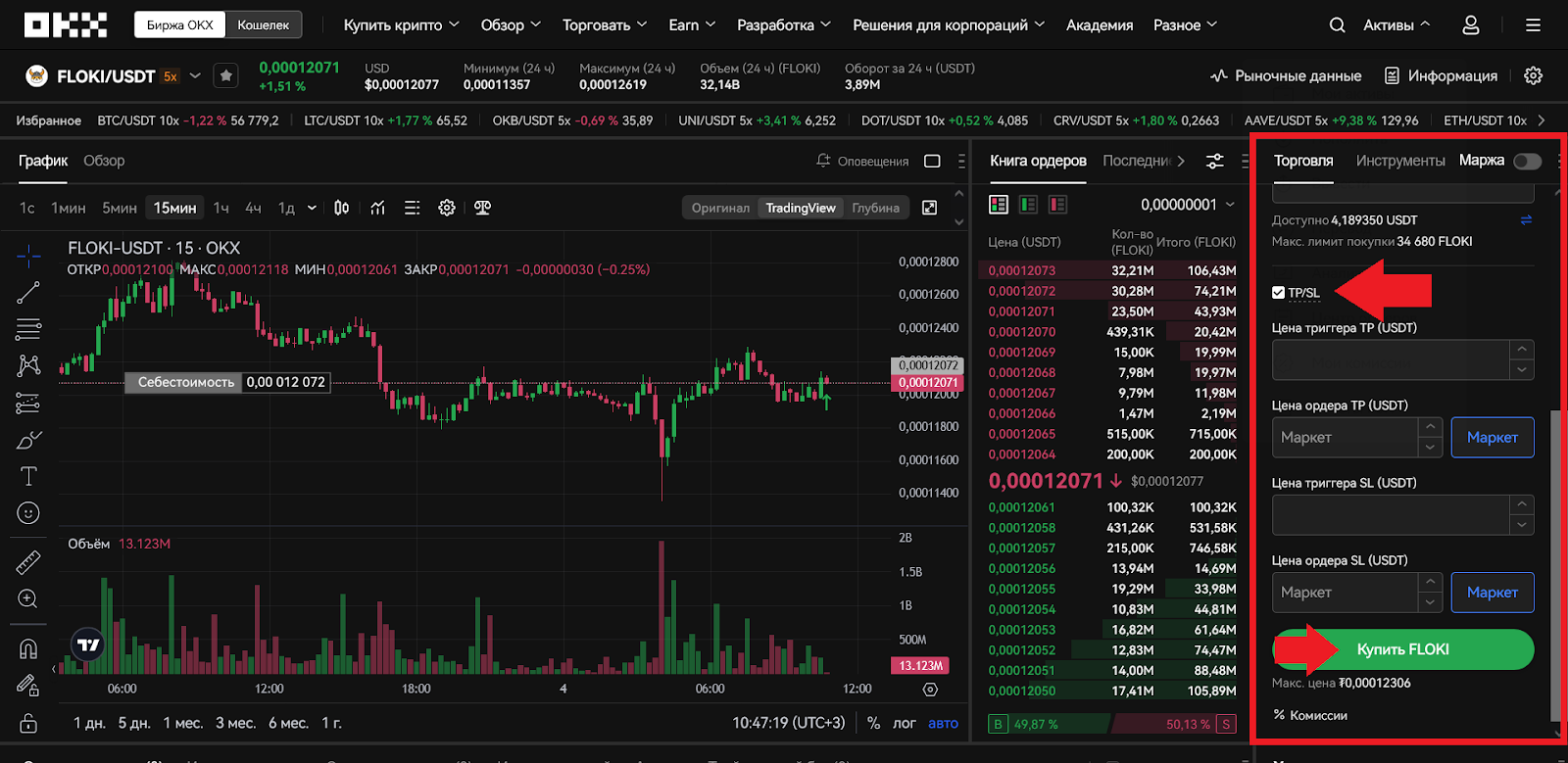Open page settings gear next to Информация
Viewport: 1568px width, 763px height.
tap(1534, 75)
